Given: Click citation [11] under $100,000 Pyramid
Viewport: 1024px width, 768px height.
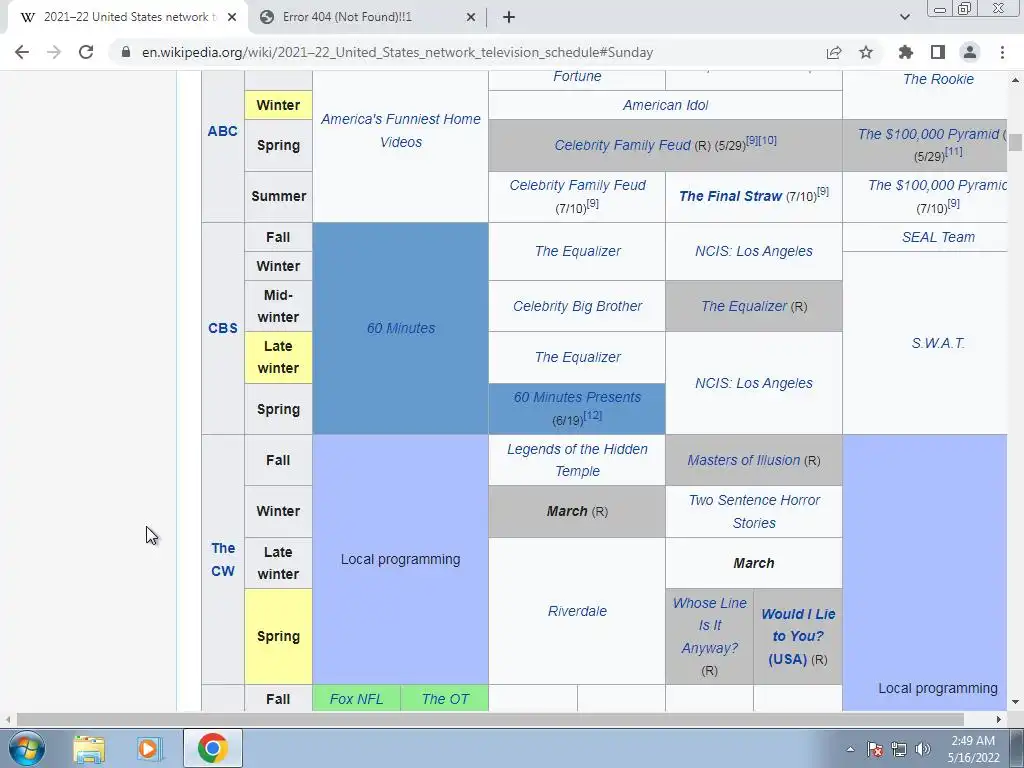Looking at the screenshot, I should click(953, 152).
